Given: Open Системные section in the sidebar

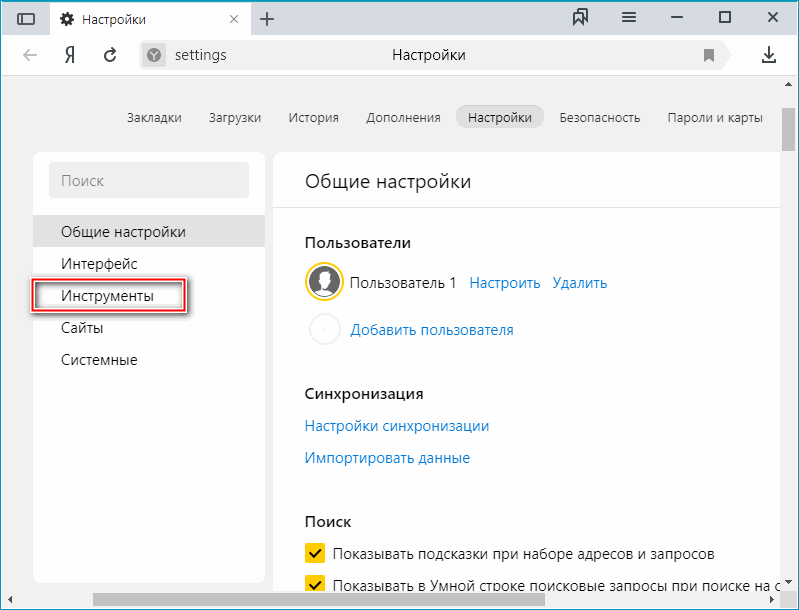Looking at the screenshot, I should (x=149, y=360).
